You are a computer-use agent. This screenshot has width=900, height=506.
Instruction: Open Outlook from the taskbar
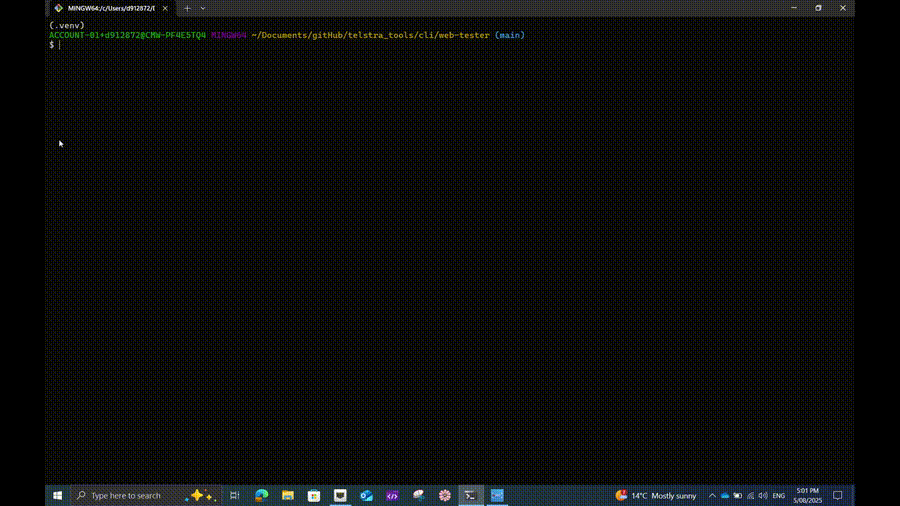click(x=366, y=495)
